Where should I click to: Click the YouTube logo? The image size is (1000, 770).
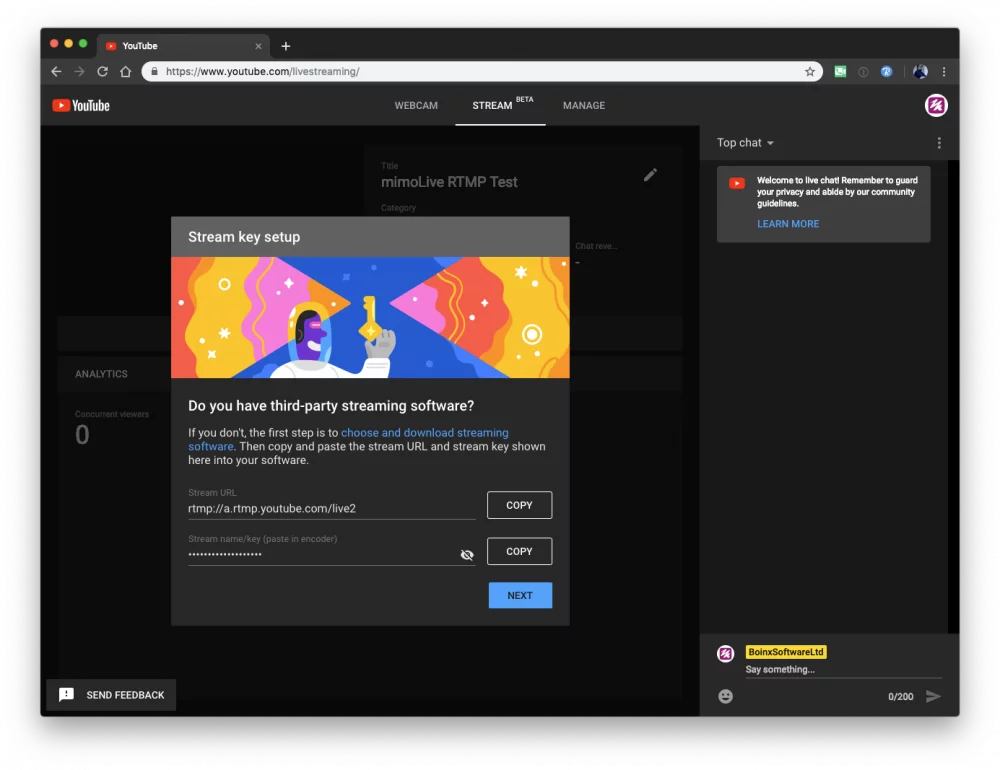tap(81, 105)
